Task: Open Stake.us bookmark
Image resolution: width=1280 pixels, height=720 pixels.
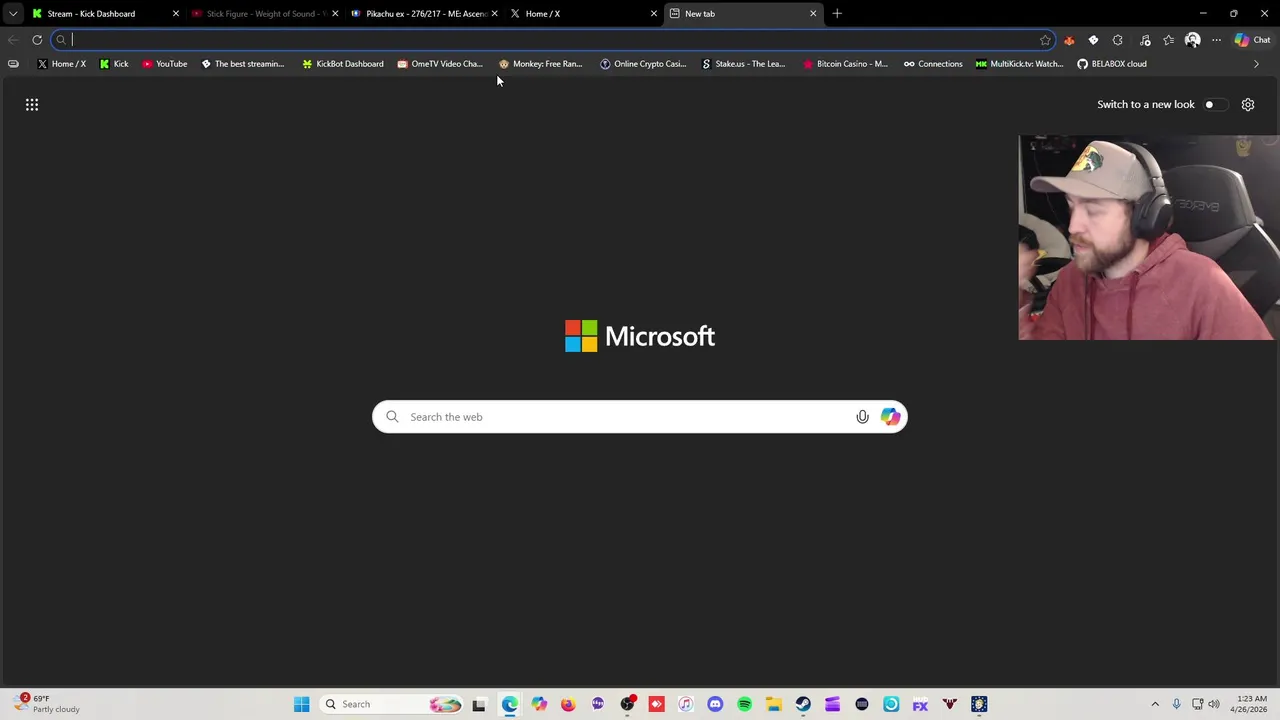Action: [744, 64]
